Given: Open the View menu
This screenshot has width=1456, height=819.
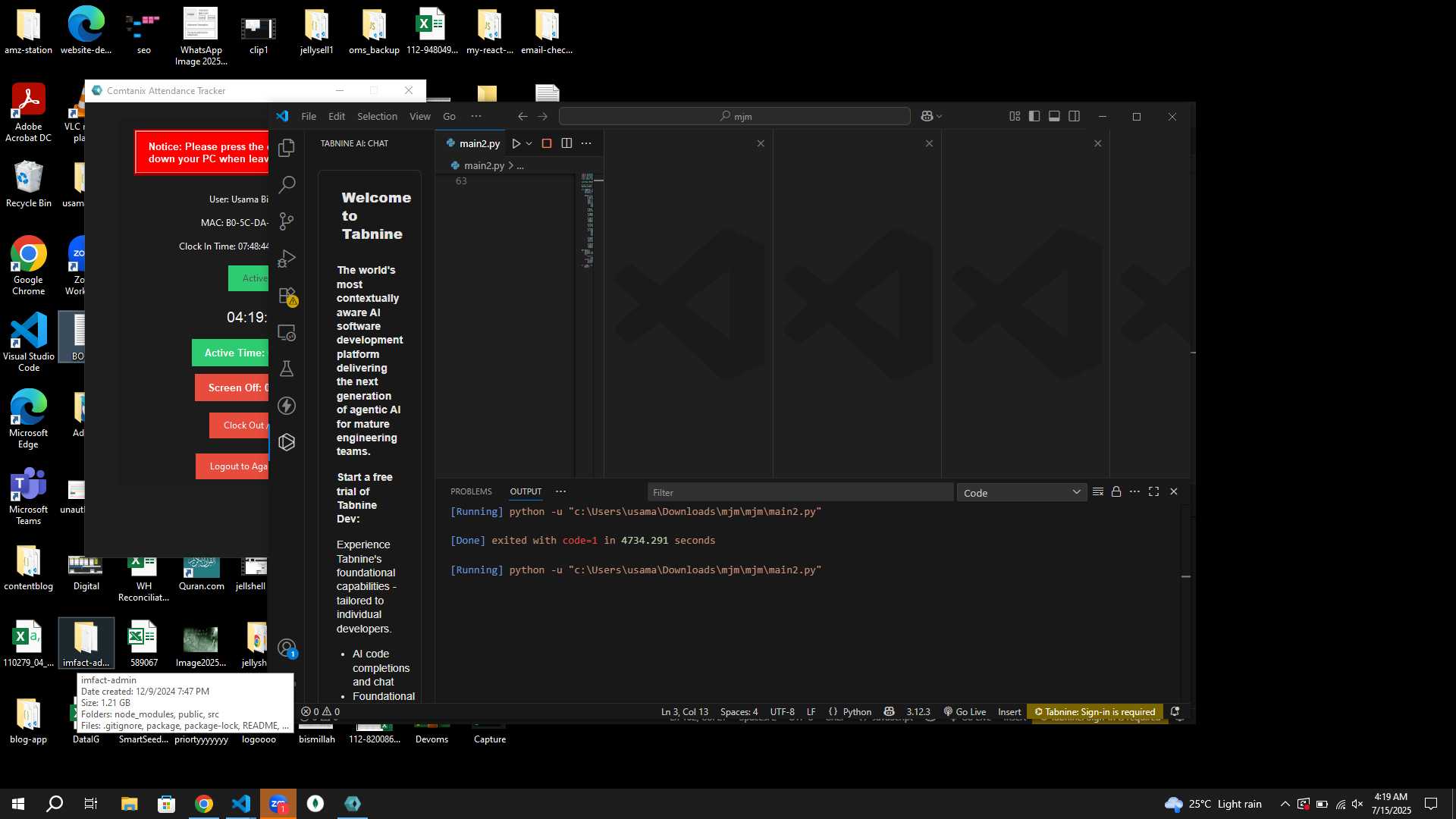Looking at the screenshot, I should (420, 116).
